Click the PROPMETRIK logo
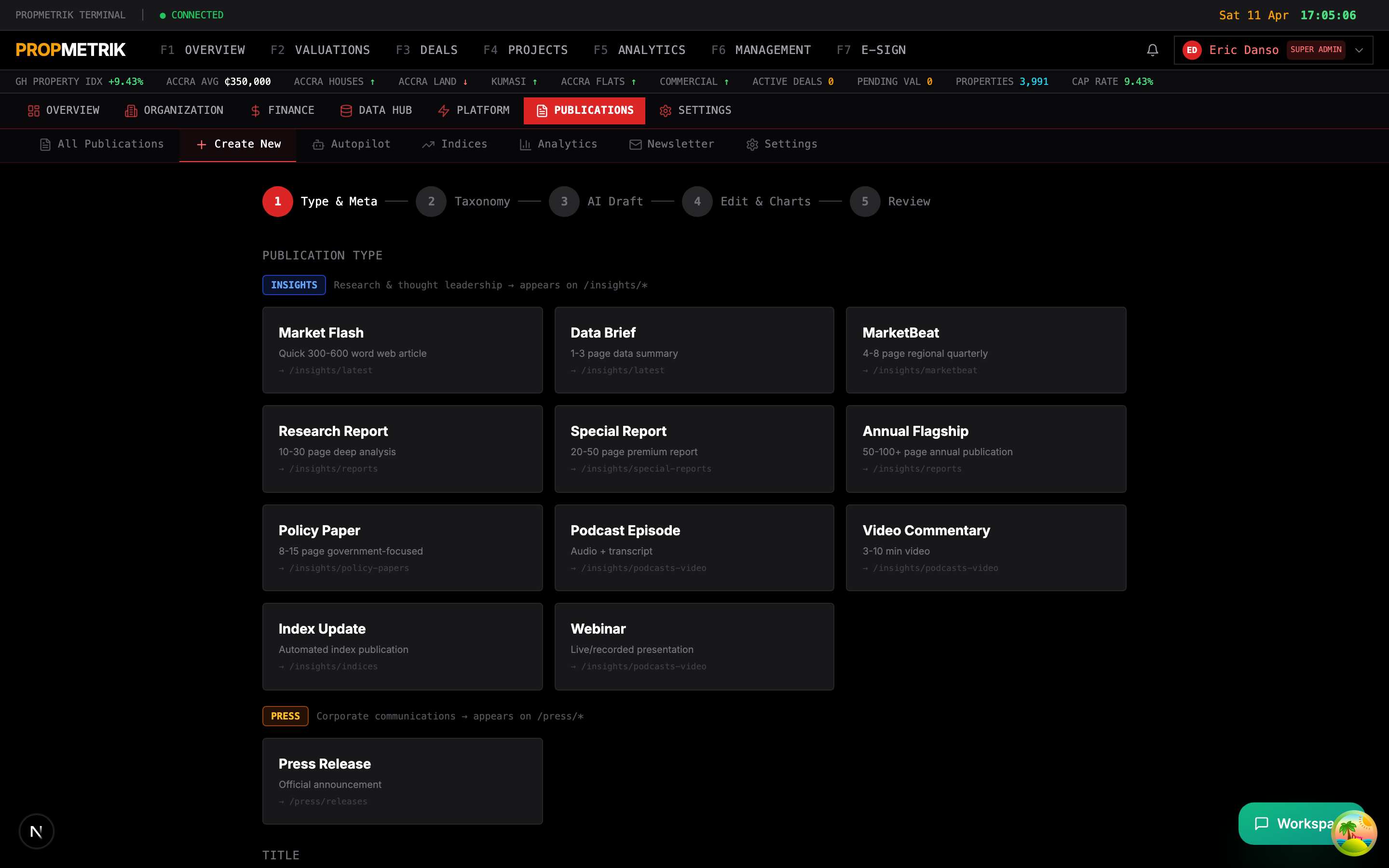This screenshot has height=868, width=1389. tap(70, 50)
